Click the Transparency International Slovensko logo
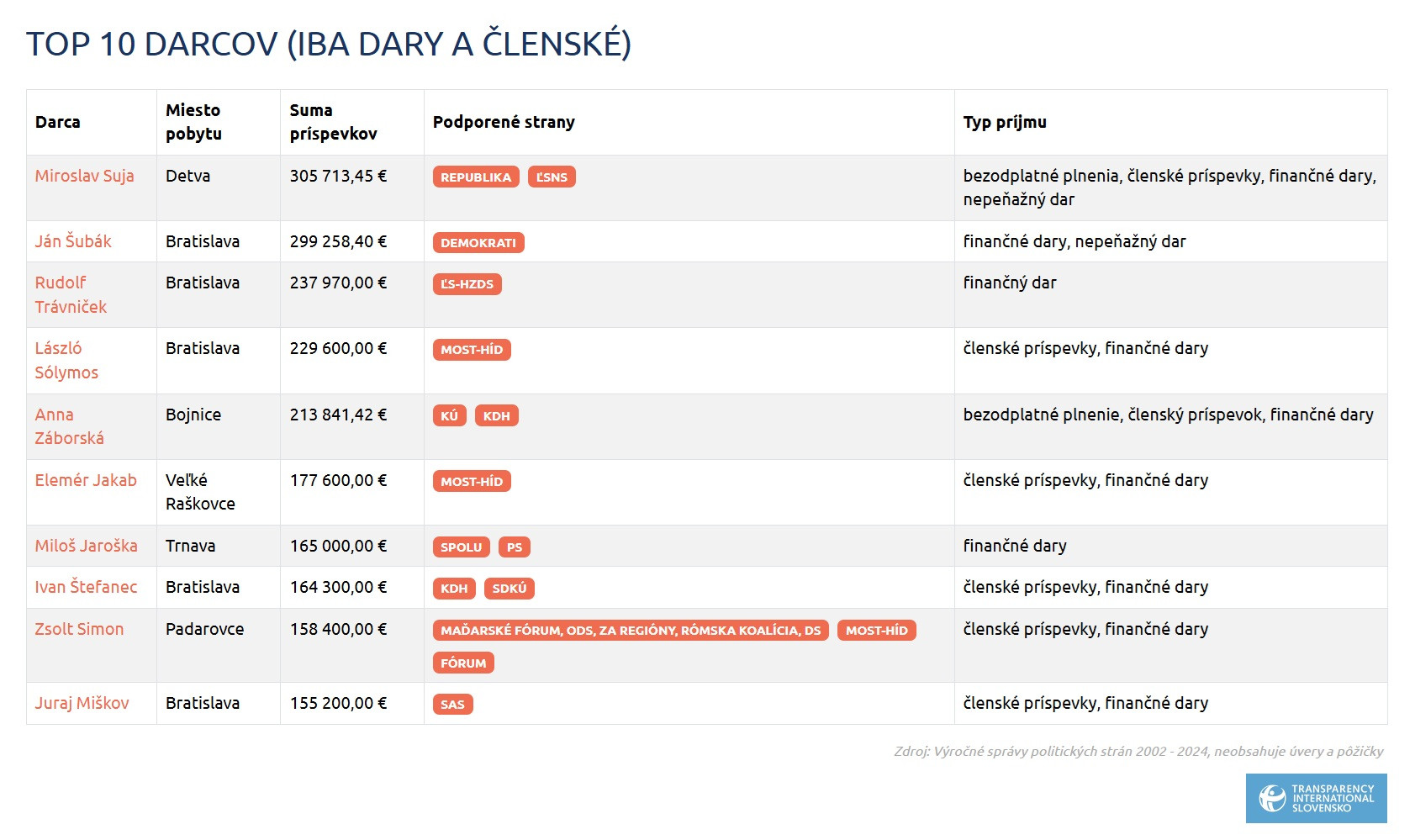The image size is (1415, 840). [x=1316, y=798]
